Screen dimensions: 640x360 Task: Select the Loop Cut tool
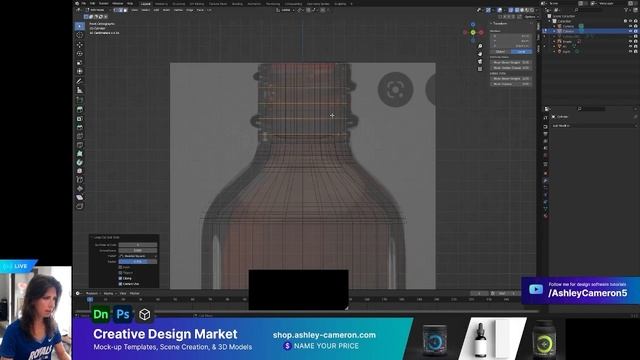(80, 136)
